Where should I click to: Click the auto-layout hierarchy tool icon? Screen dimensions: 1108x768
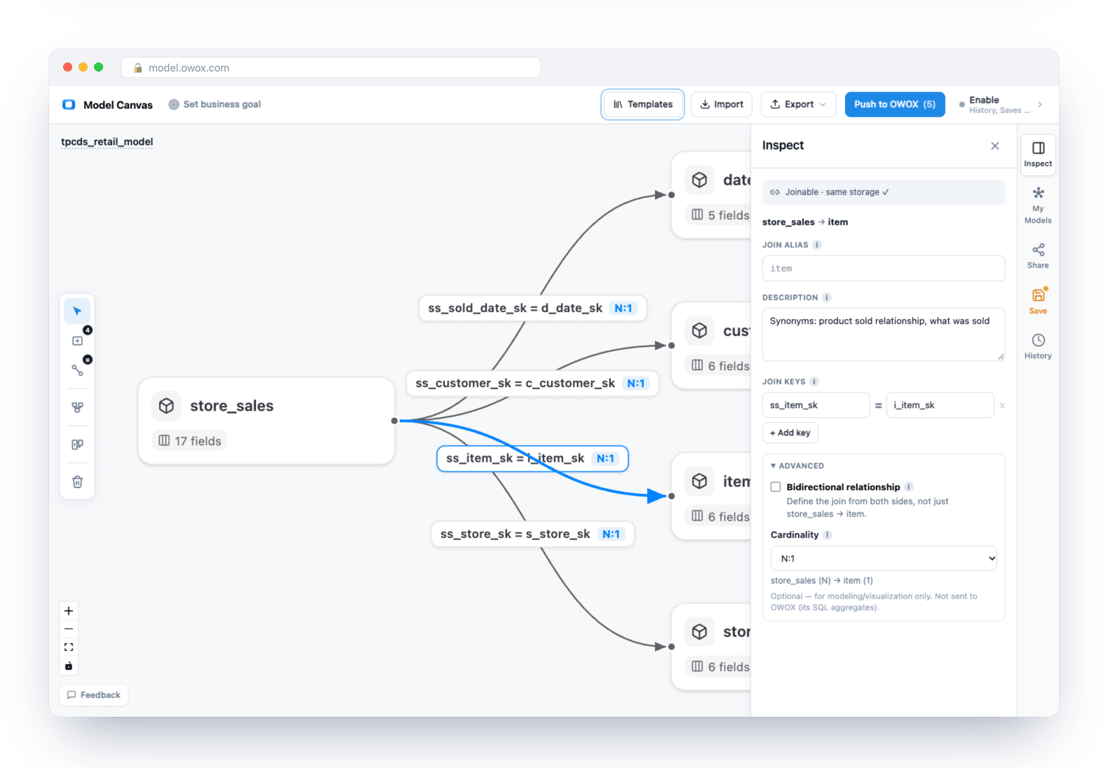(x=77, y=407)
